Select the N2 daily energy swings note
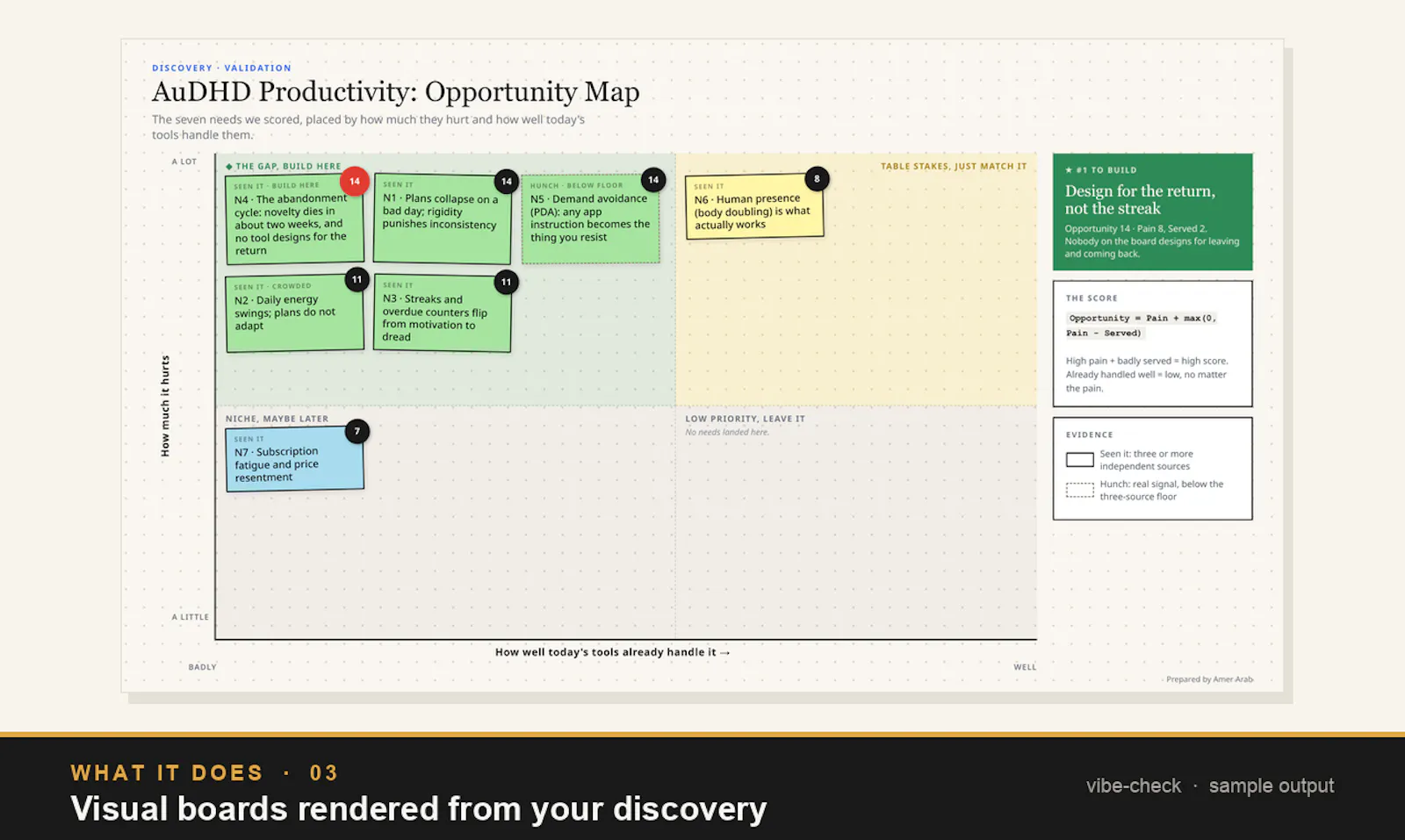1405x840 pixels. pos(295,314)
